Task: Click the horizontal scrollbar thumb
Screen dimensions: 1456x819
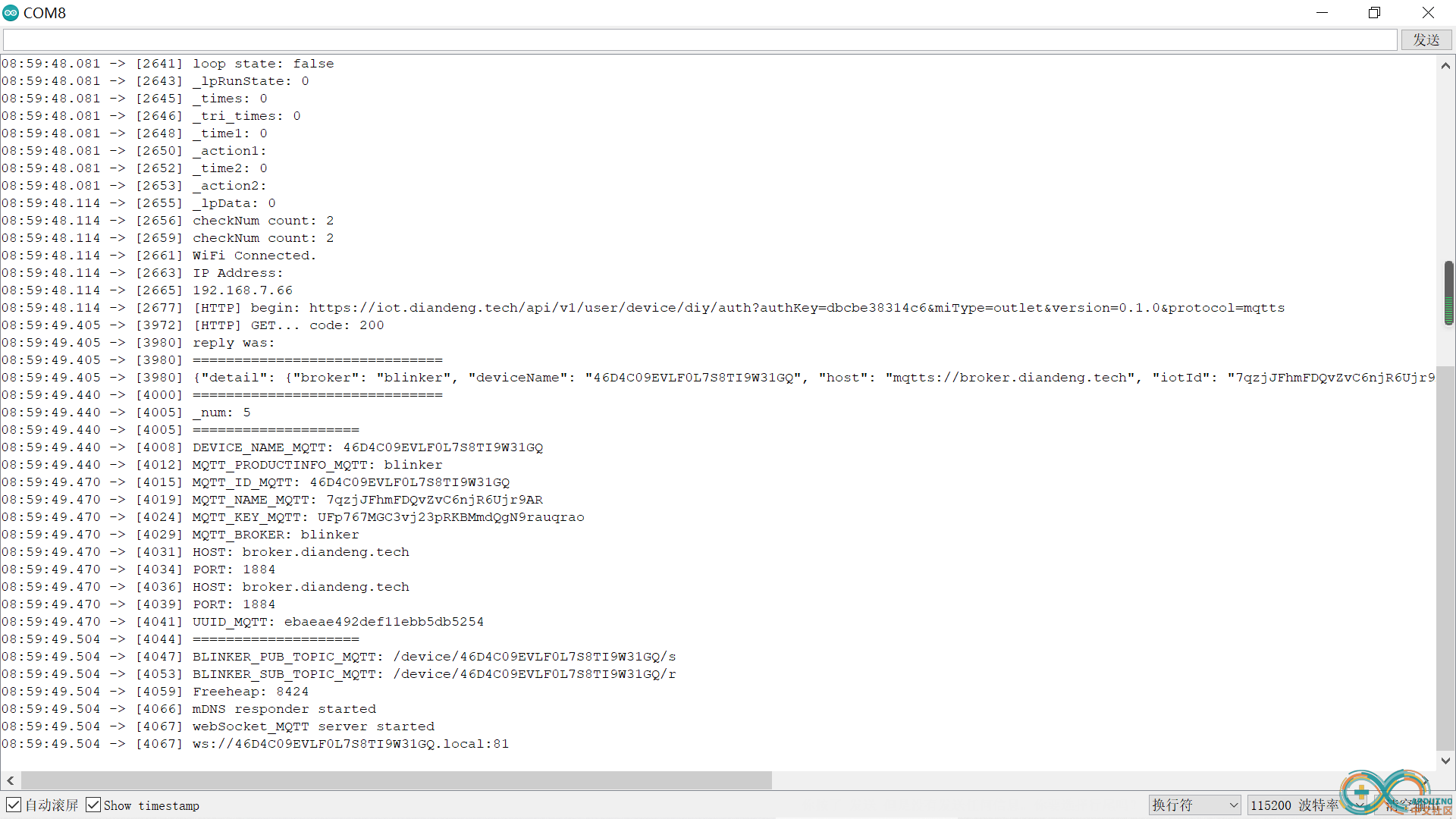Action: tap(397, 780)
